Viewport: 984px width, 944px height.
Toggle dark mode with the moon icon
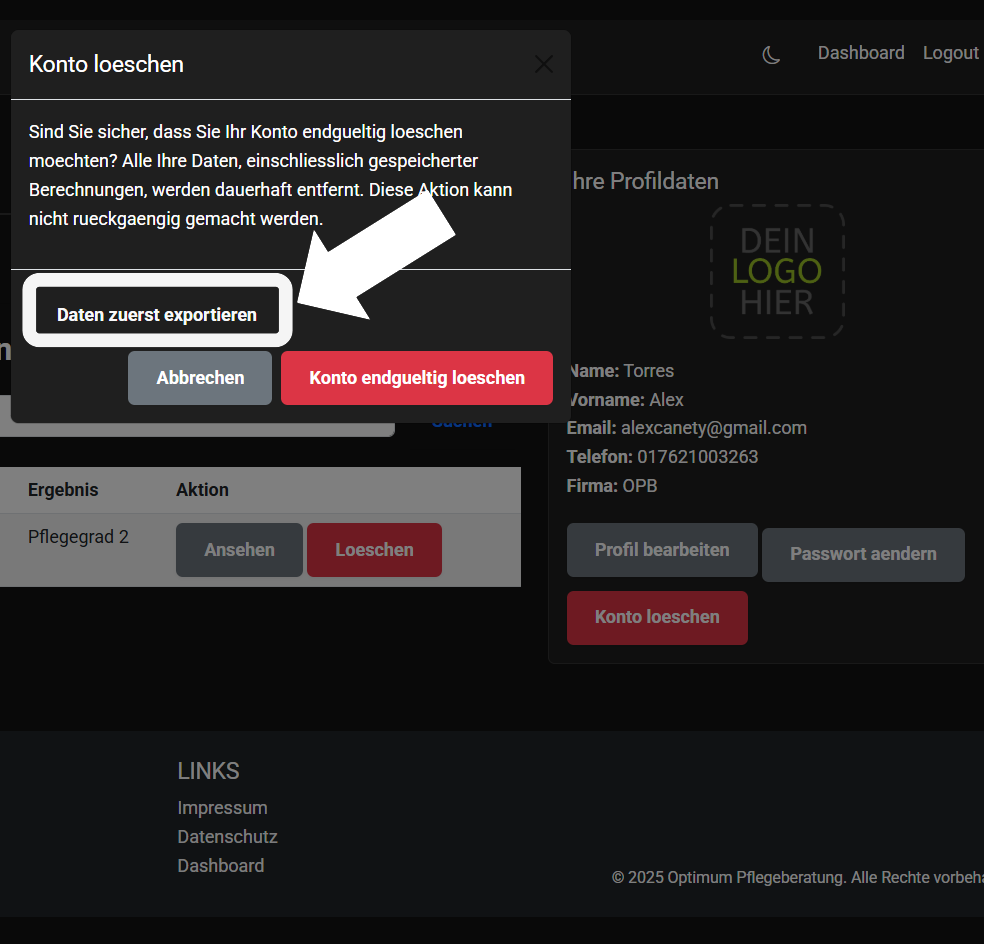771,55
